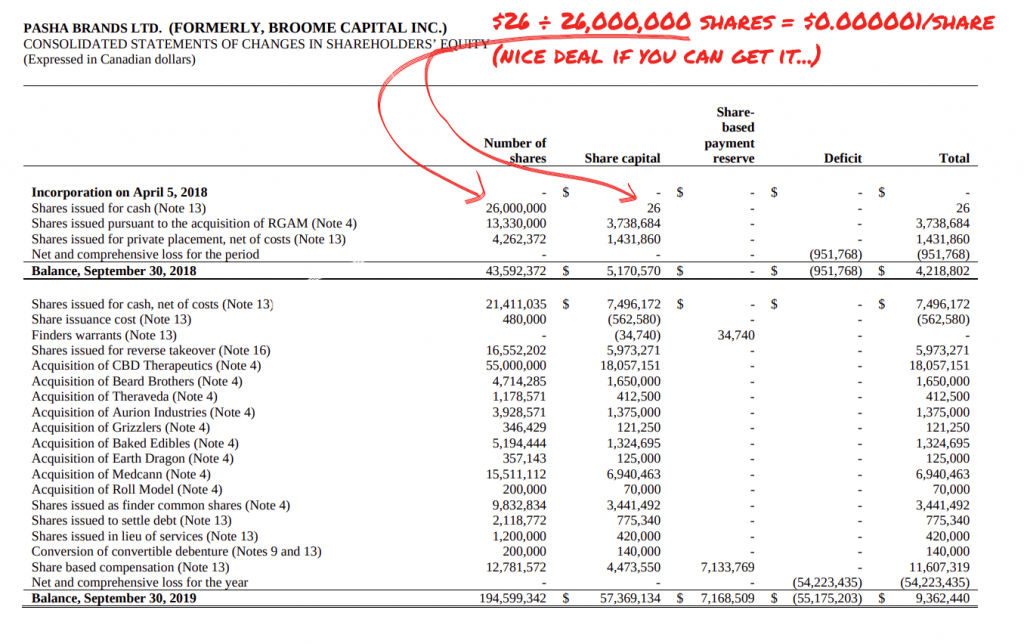Click '(Expressed in Canadian dollars)' subtitle
1024x644 pixels.
pos(109,59)
